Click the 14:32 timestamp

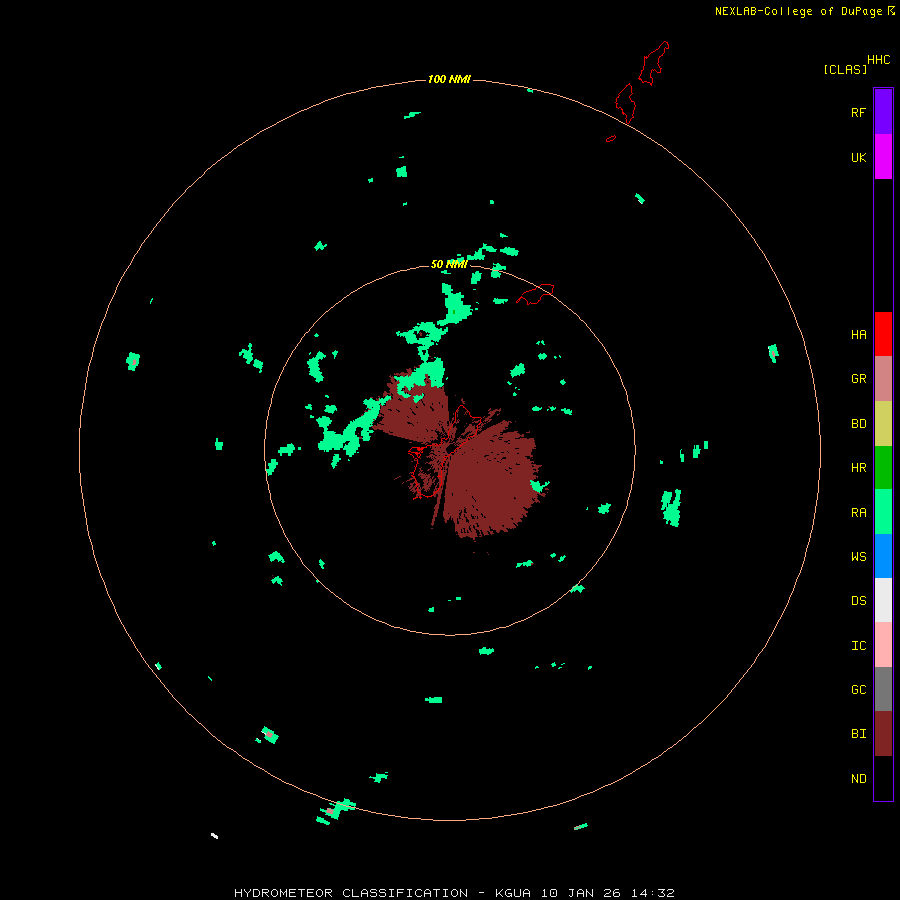point(652,893)
